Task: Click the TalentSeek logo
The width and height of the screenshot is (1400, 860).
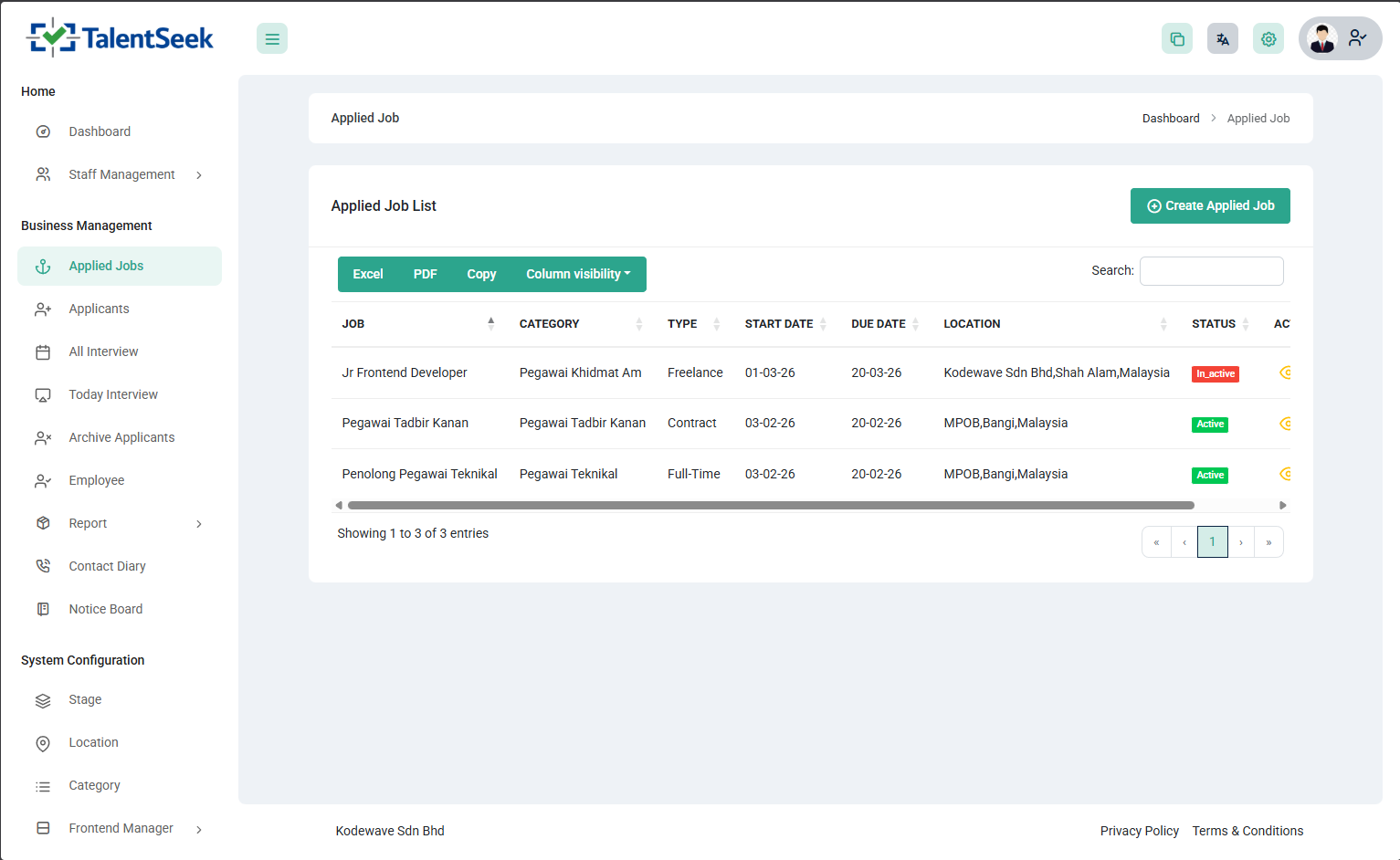Action: click(x=121, y=37)
